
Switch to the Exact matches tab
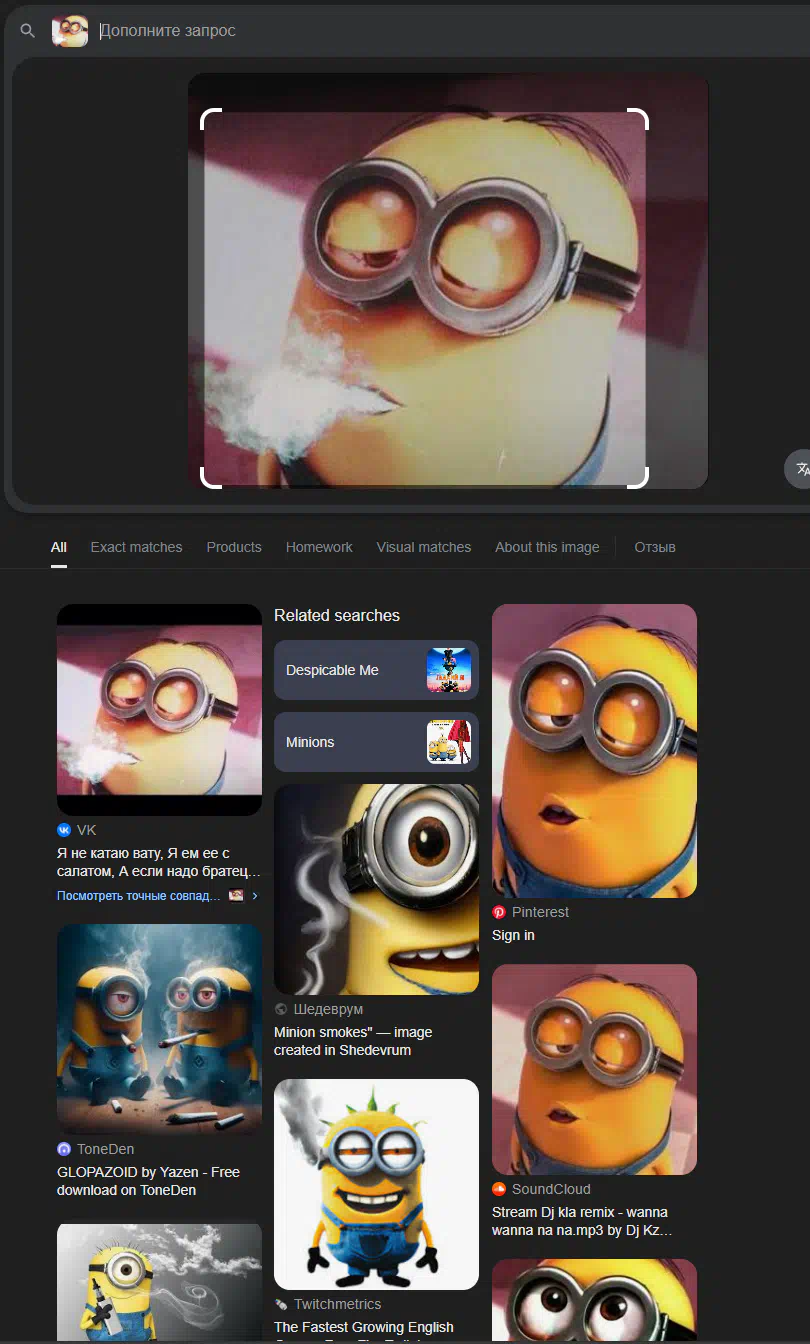(136, 547)
